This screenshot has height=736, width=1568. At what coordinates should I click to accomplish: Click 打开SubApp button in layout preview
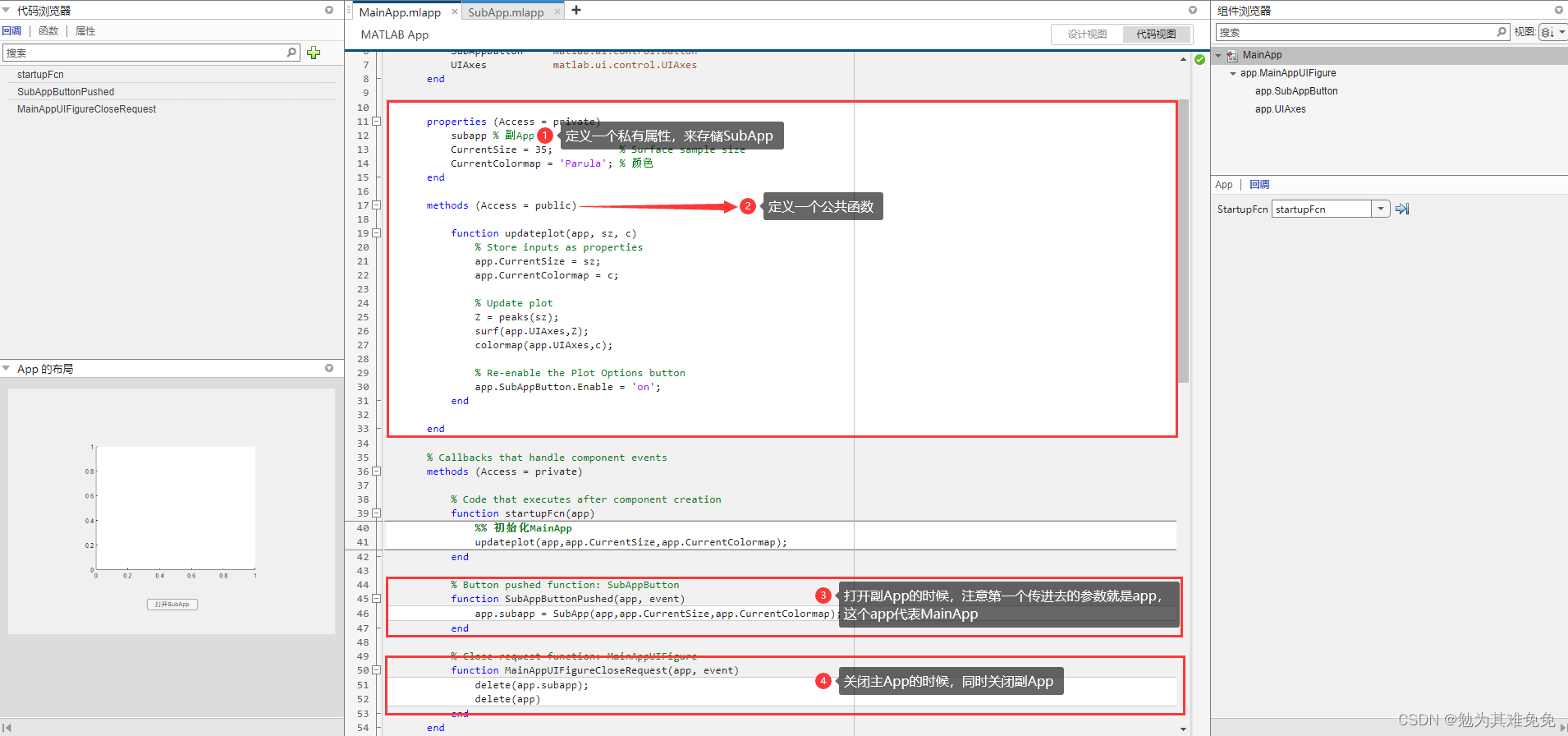[172, 605]
